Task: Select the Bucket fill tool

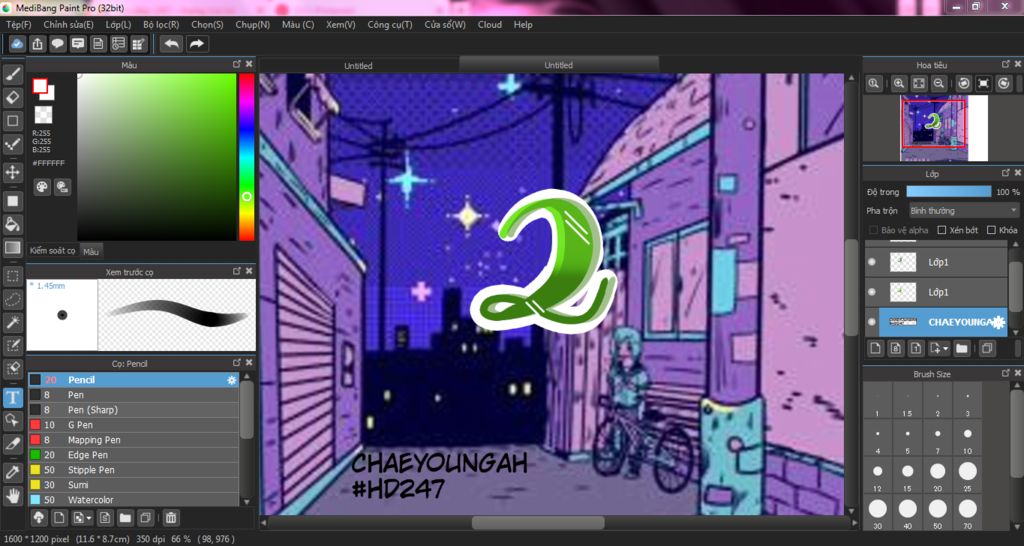Action: pyautogui.click(x=12, y=225)
